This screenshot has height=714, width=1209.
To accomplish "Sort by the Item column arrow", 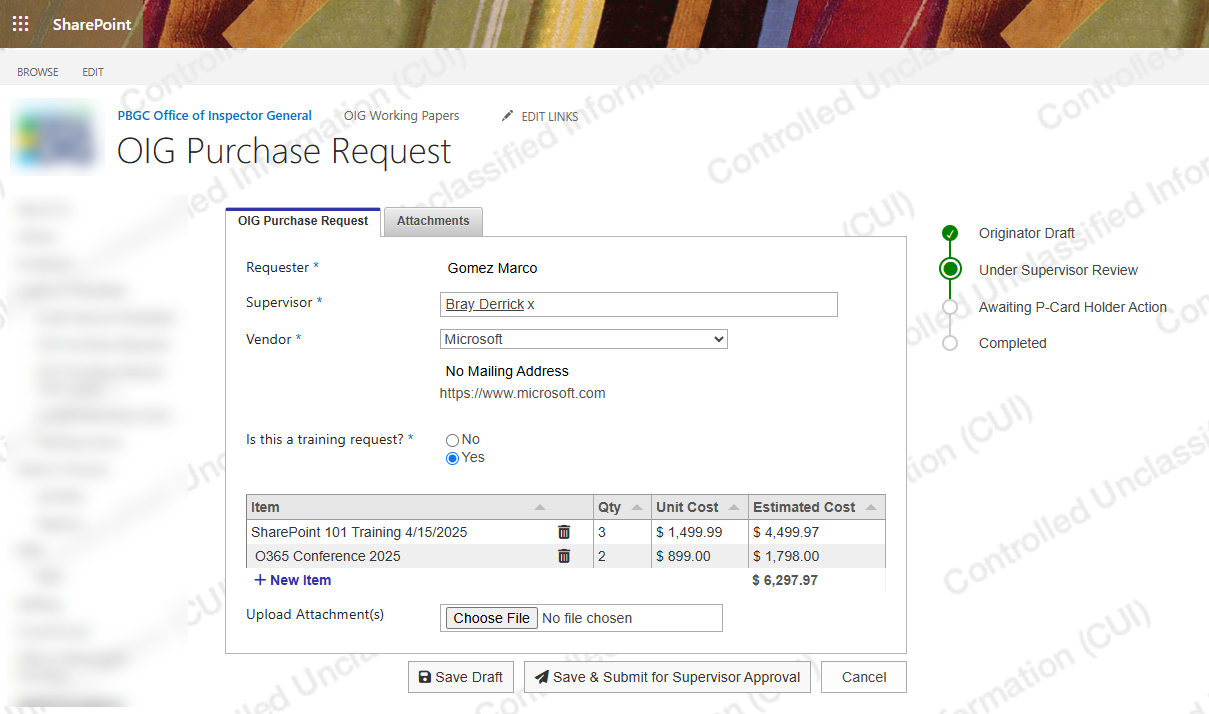I will click(540, 508).
